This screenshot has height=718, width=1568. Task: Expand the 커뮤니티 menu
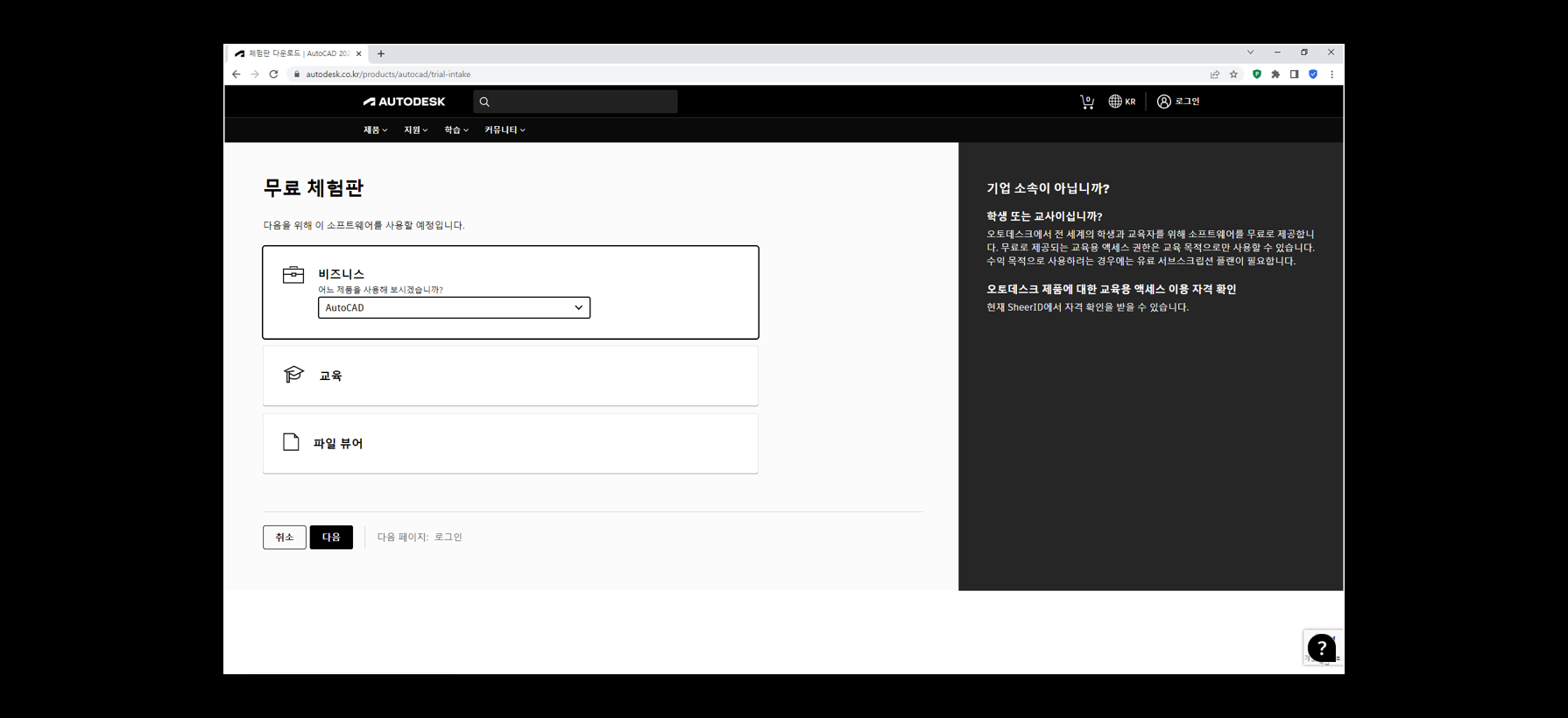[505, 130]
